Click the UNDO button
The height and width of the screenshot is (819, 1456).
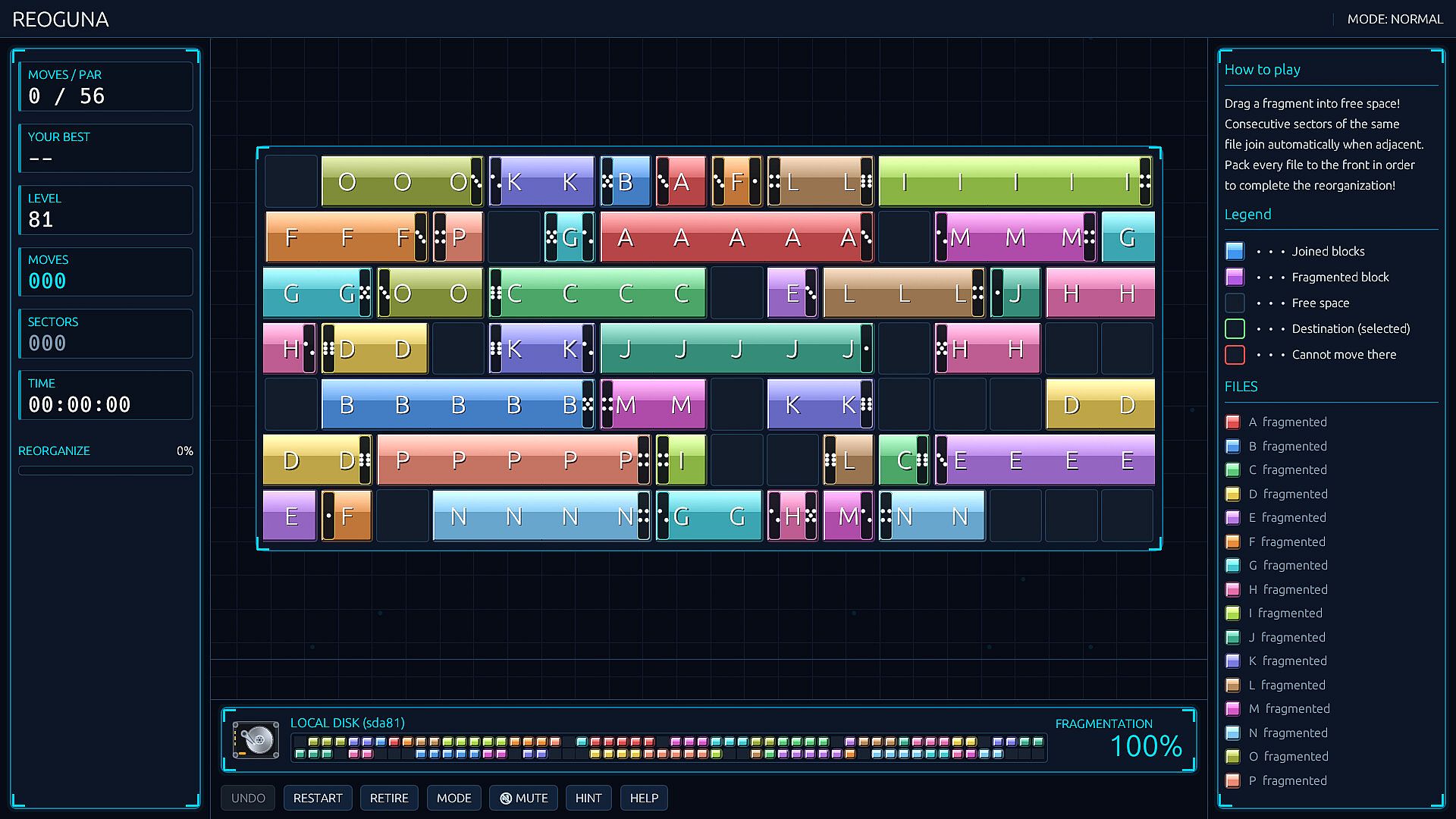(248, 798)
